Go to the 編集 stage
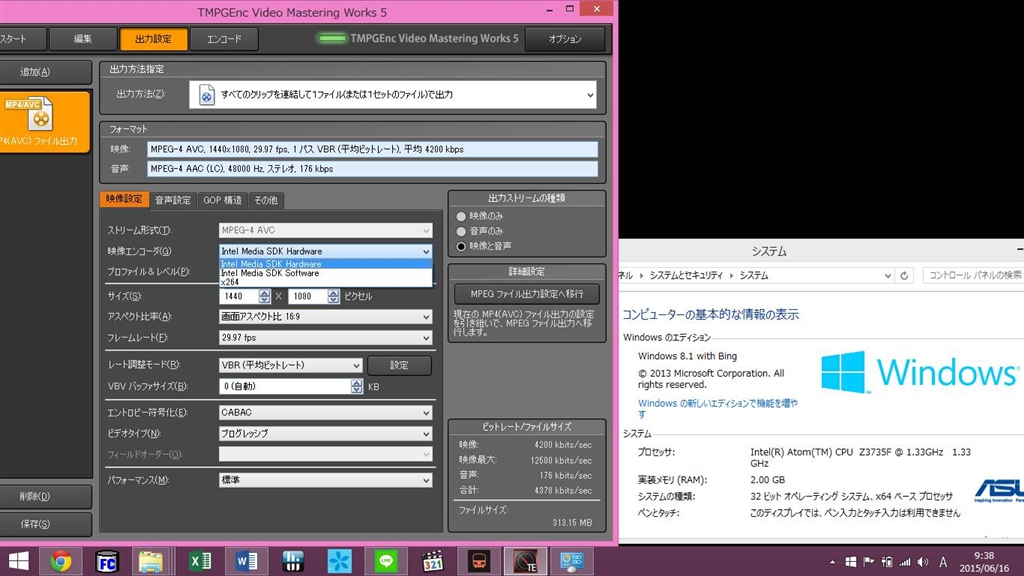 [x=83, y=39]
